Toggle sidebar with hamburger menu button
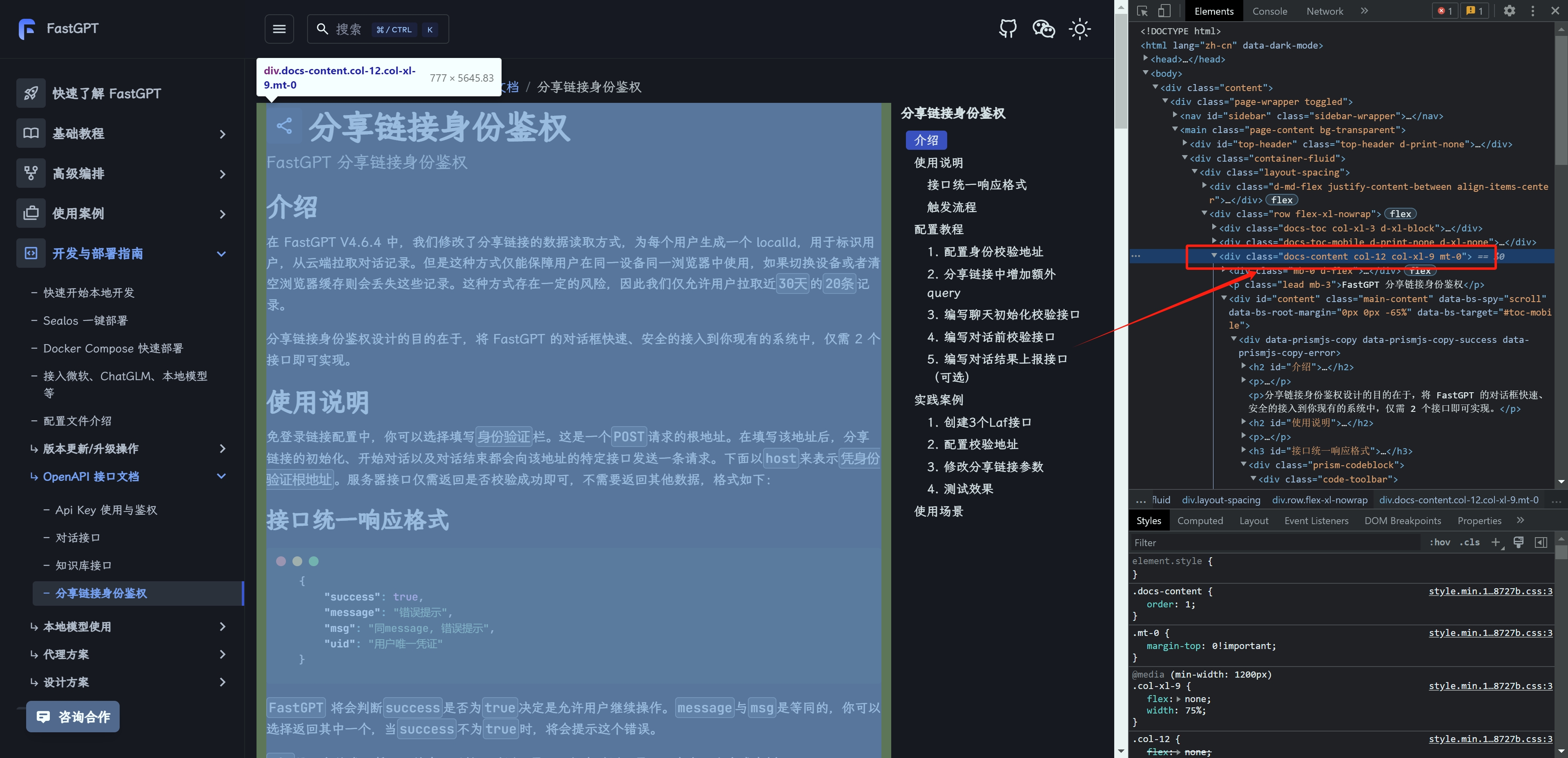 279,29
